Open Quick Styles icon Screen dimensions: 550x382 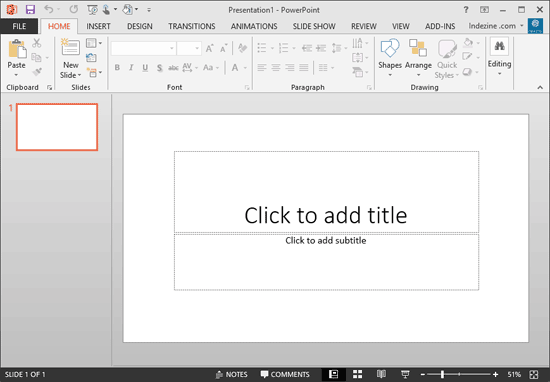pos(447,49)
